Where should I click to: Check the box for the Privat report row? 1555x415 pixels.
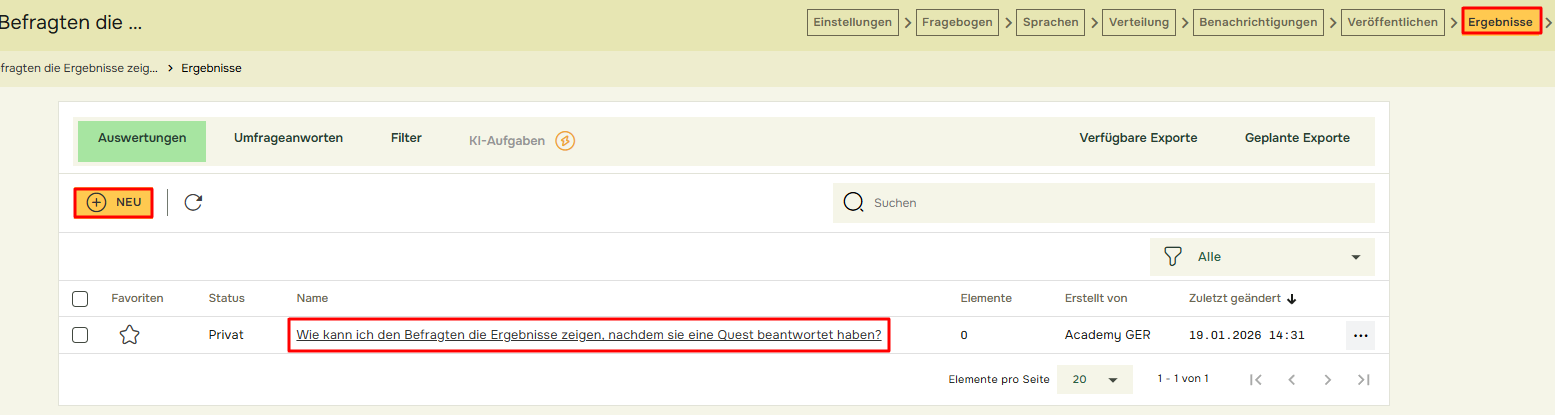coord(80,336)
